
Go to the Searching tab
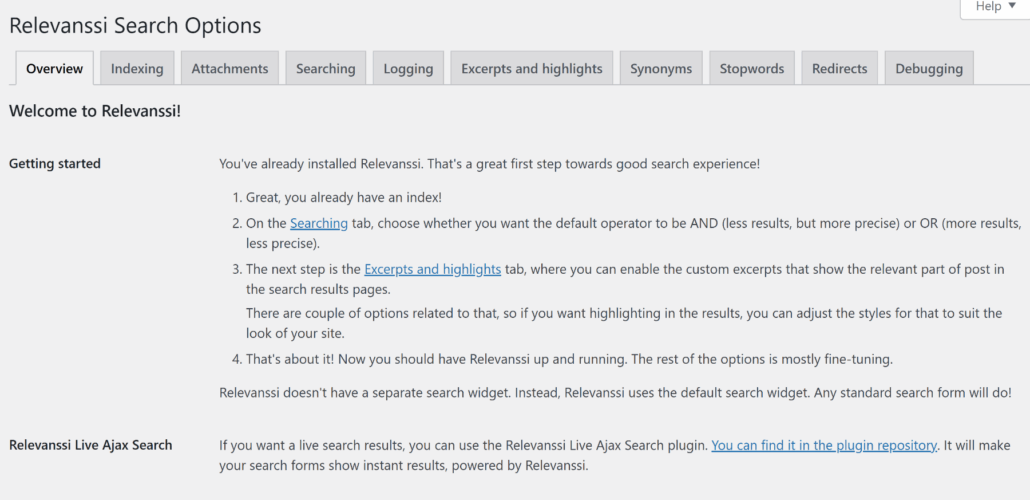[x=326, y=68]
